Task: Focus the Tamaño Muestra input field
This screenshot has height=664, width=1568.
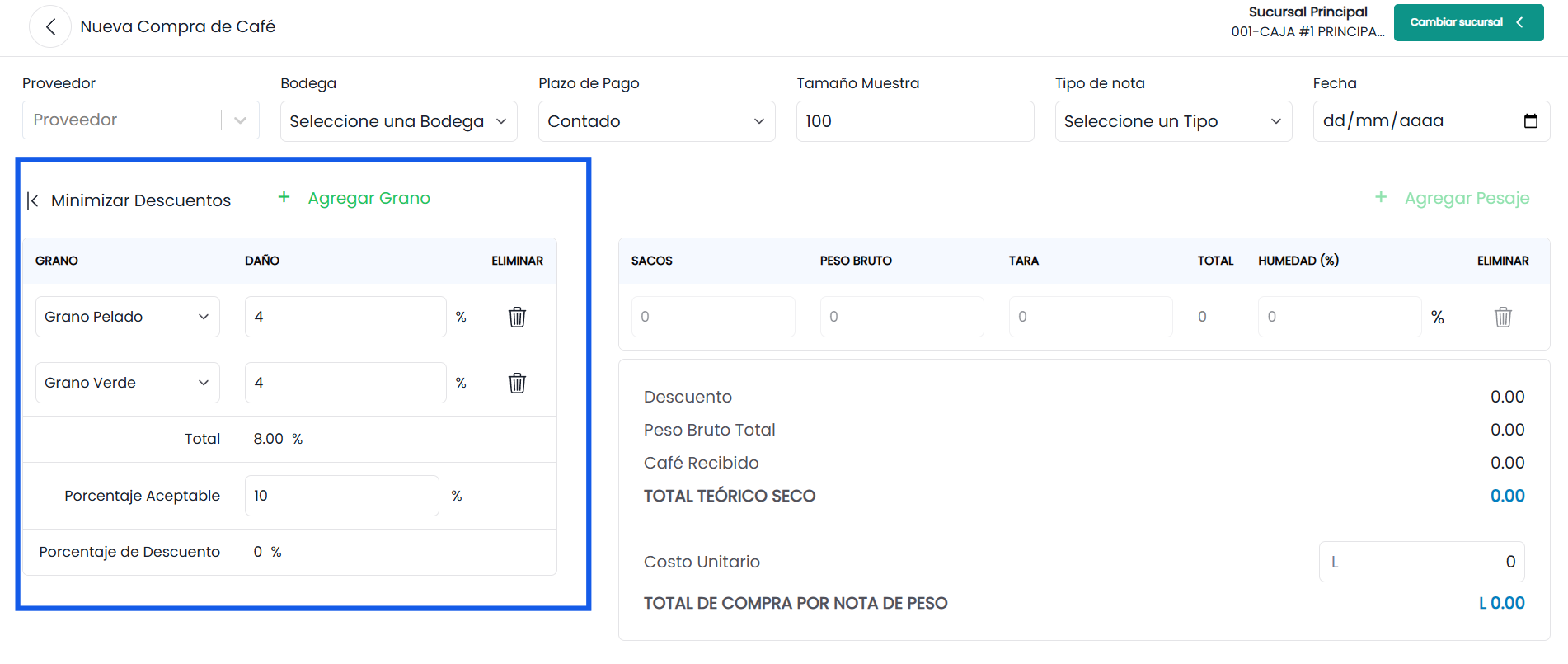Action: (x=915, y=121)
